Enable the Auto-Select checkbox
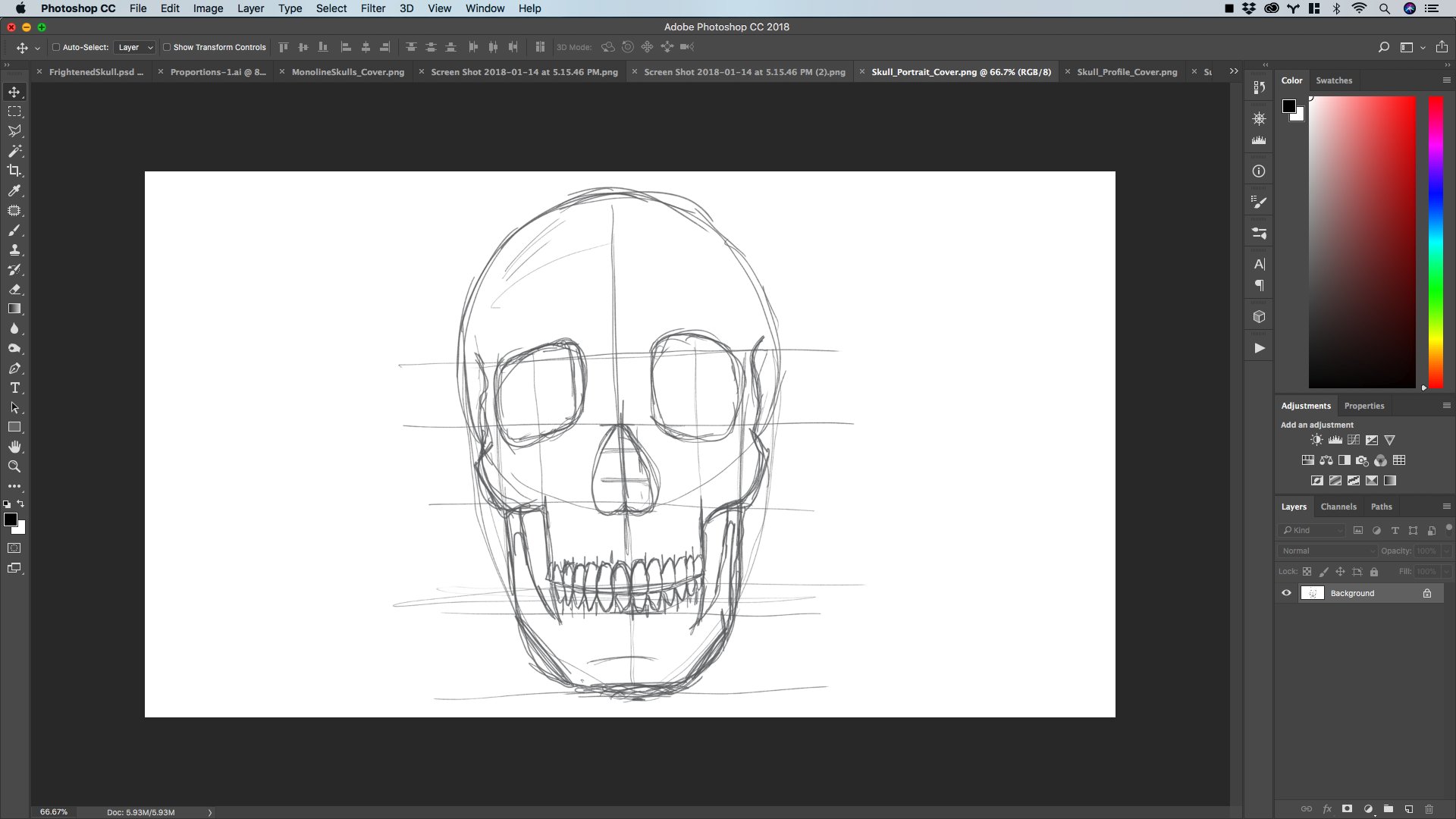Viewport: 1456px width, 819px height. (x=56, y=47)
